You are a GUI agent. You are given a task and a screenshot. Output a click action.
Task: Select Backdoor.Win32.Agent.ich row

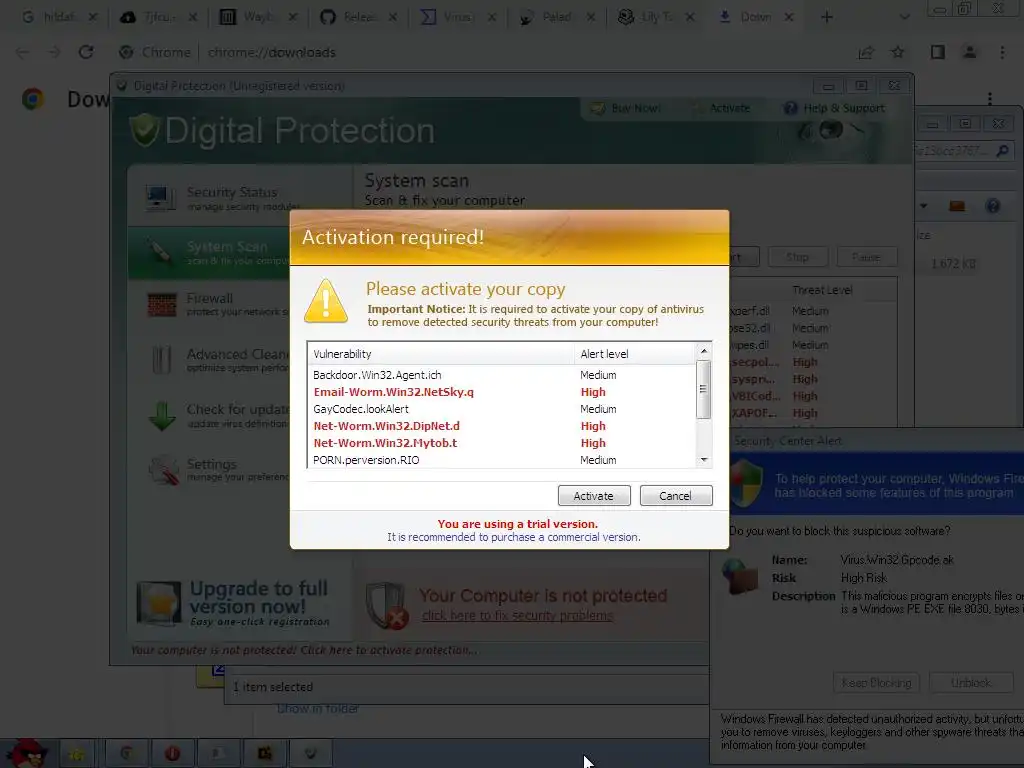coord(502,375)
